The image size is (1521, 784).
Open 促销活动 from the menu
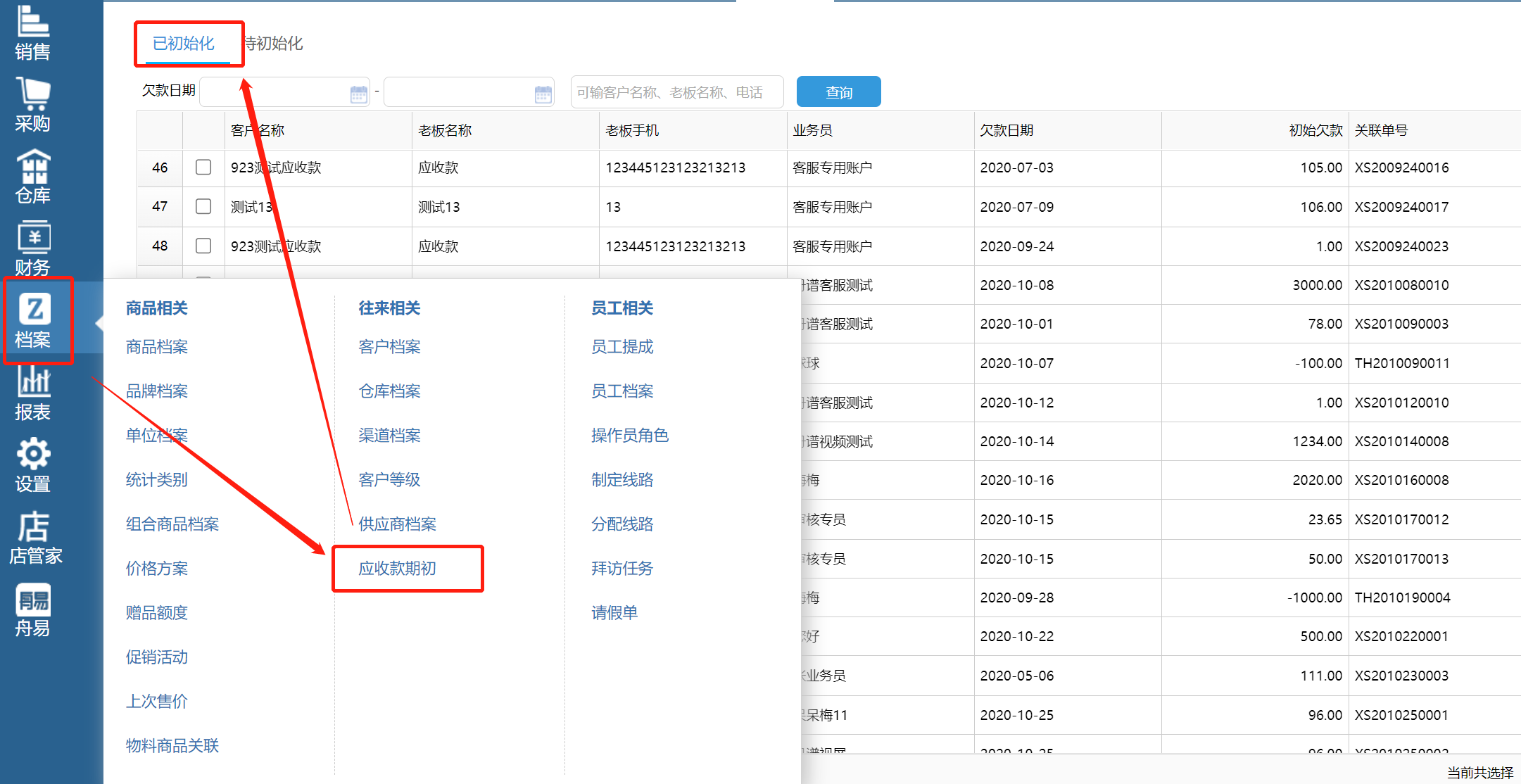click(157, 657)
